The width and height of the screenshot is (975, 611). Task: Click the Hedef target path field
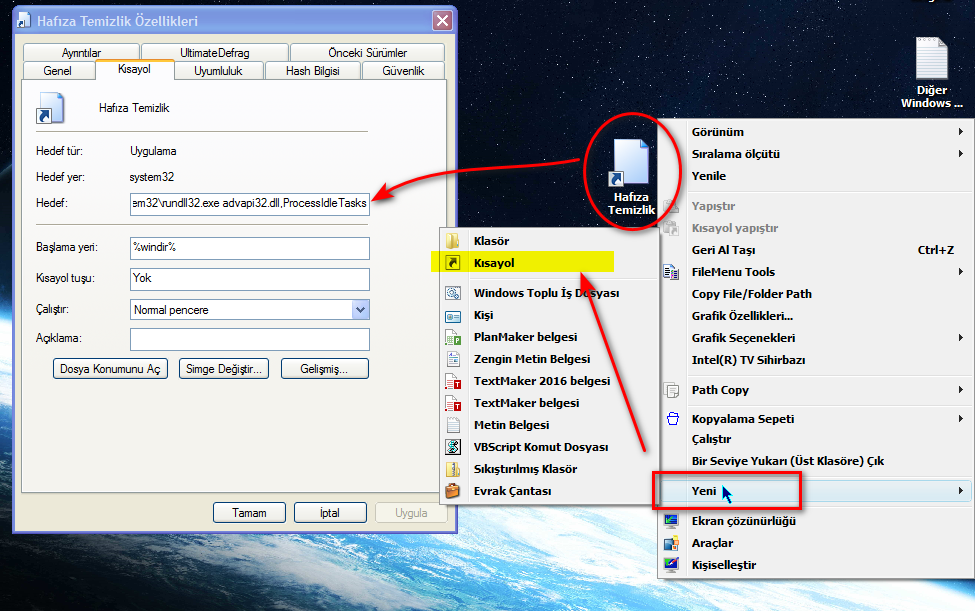coord(250,204)
